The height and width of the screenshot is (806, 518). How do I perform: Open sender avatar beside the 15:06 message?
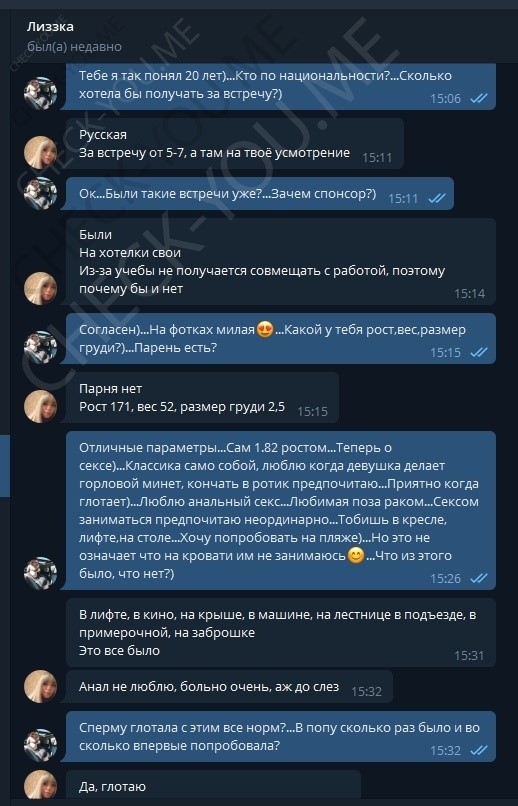[x=41, y=94]
